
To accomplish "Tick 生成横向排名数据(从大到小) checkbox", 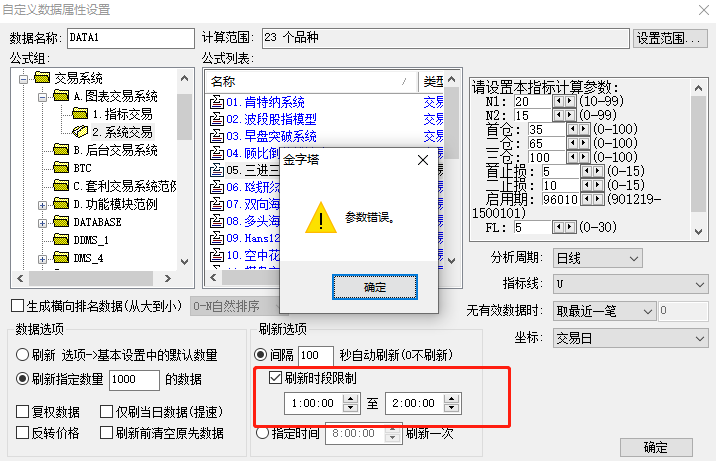I will pos(17,306).
